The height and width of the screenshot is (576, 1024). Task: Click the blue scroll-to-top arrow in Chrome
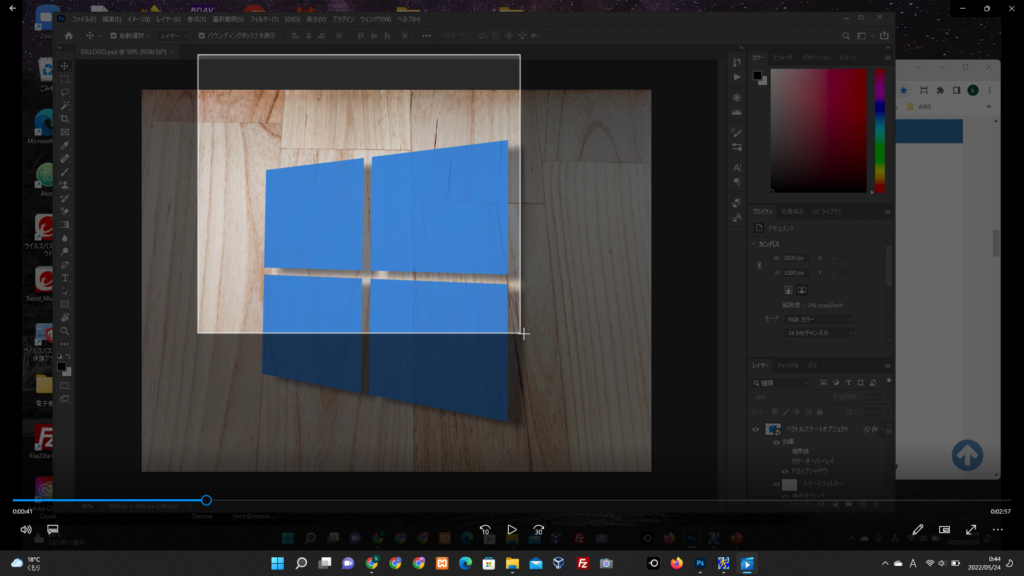pos(967,455)
